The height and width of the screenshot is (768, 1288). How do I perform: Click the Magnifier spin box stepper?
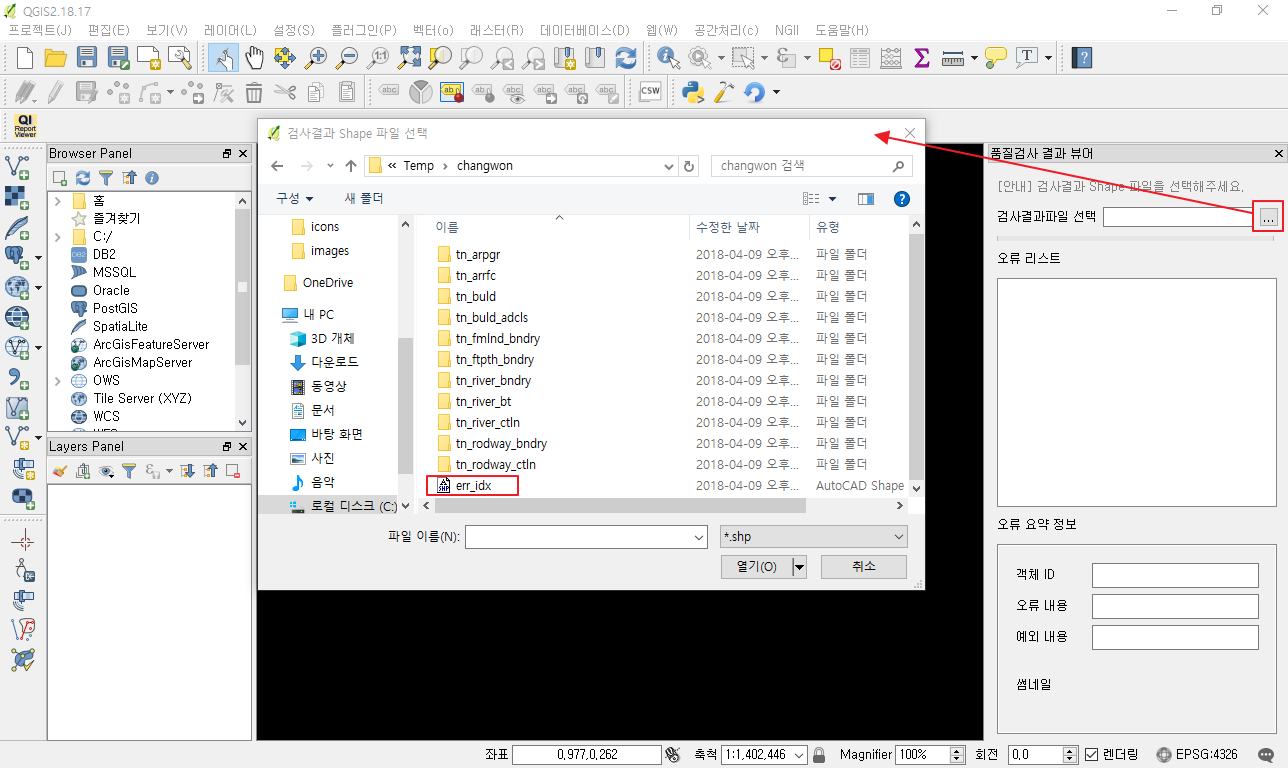957,755
